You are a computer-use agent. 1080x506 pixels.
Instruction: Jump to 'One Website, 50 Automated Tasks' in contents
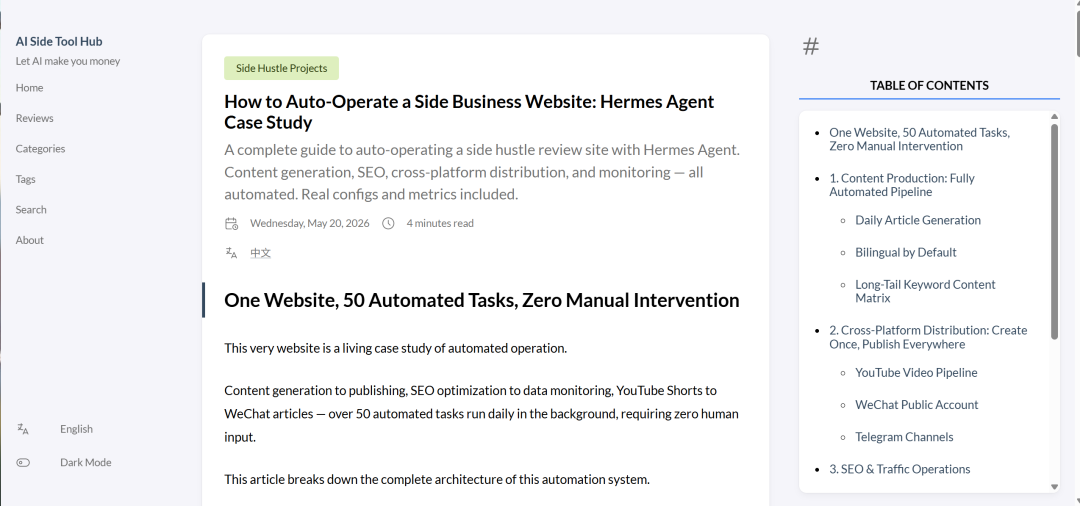pos(920,139)
